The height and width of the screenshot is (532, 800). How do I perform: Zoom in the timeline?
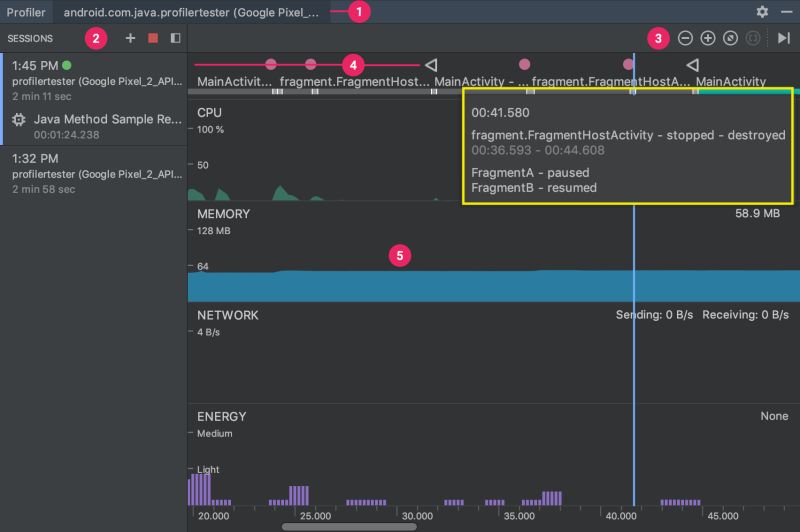708,38
